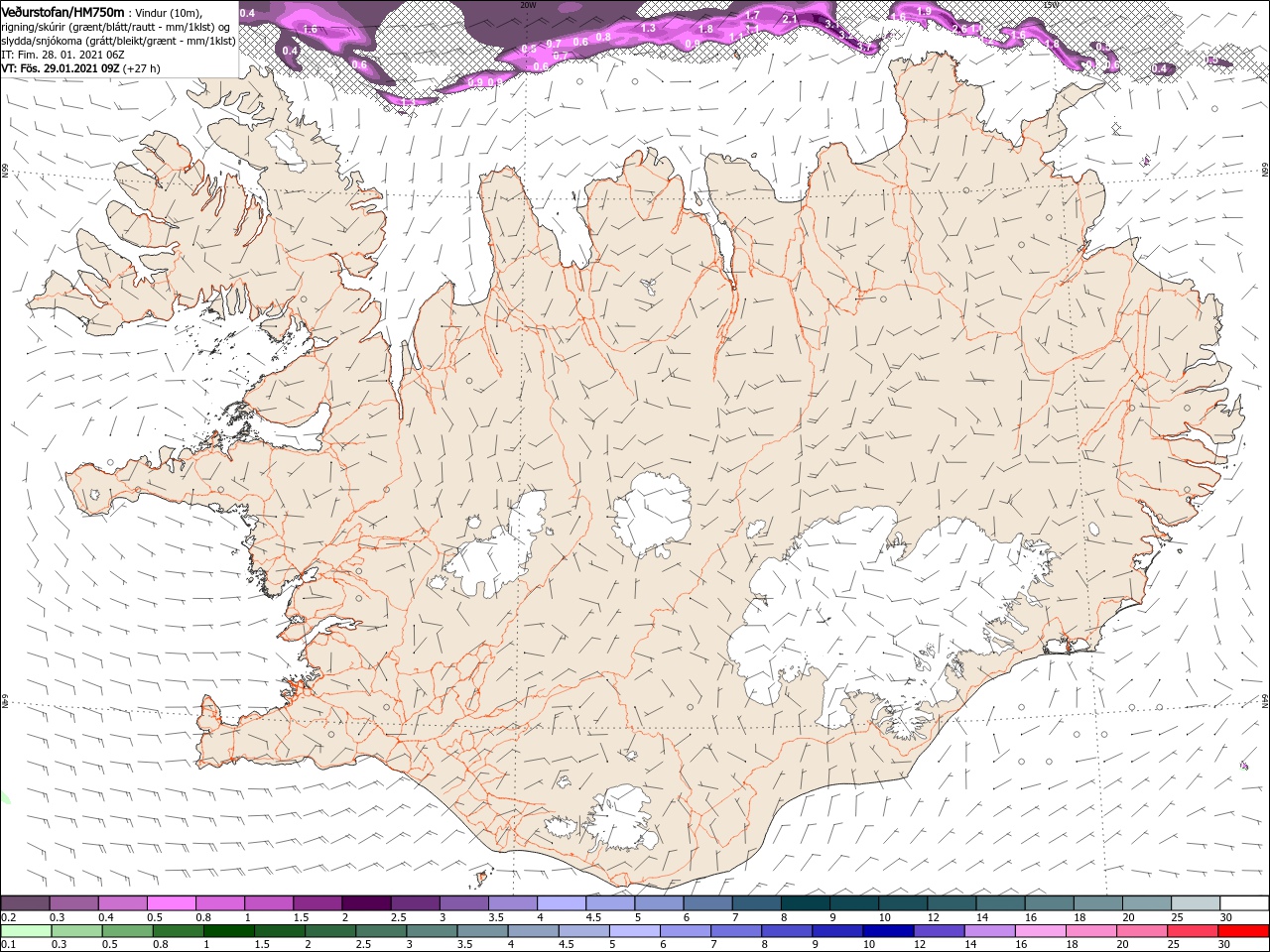
Task: Pick the darkest purple swatch at 2 on the upper scale
Action: click(x=365, y=902)
